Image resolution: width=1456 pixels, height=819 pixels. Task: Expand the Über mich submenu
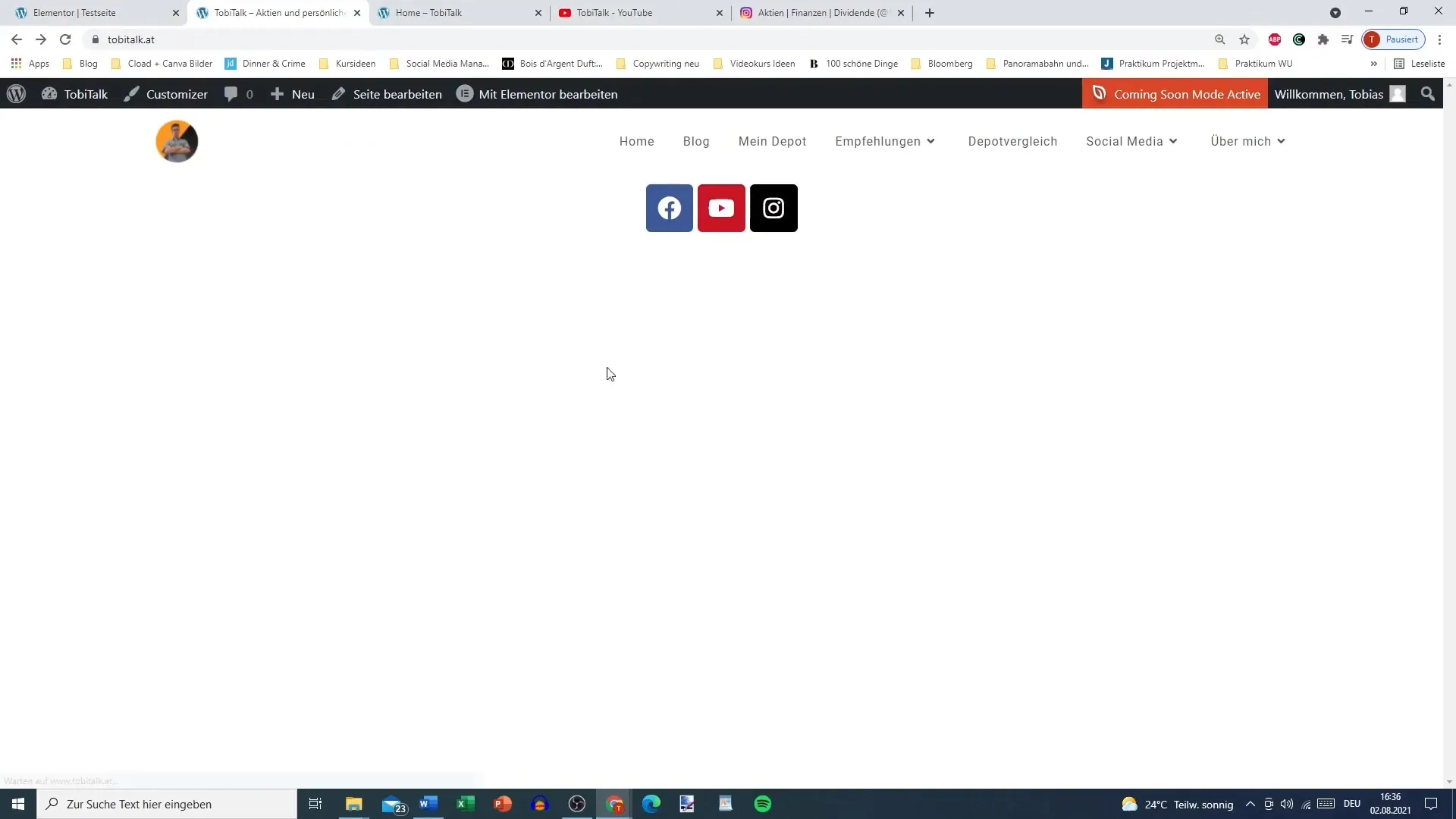coord(1247,141)
